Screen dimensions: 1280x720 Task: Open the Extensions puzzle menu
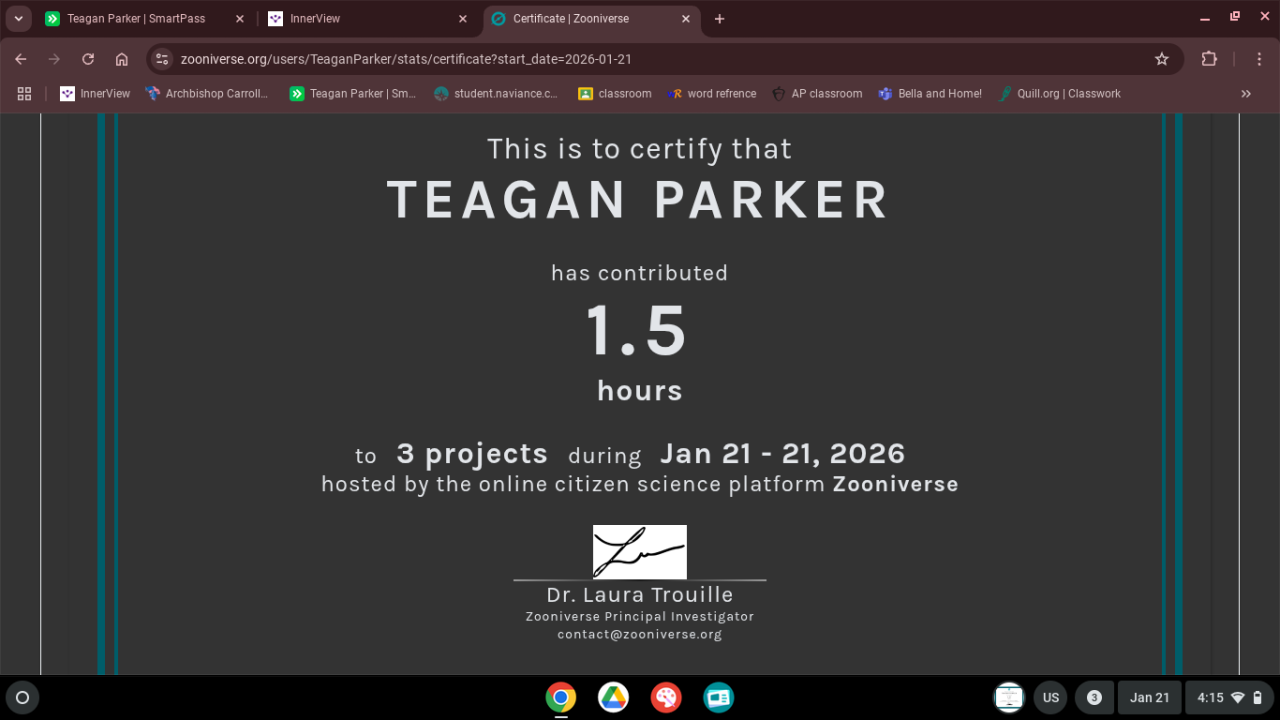click(x=1209, y=59)
